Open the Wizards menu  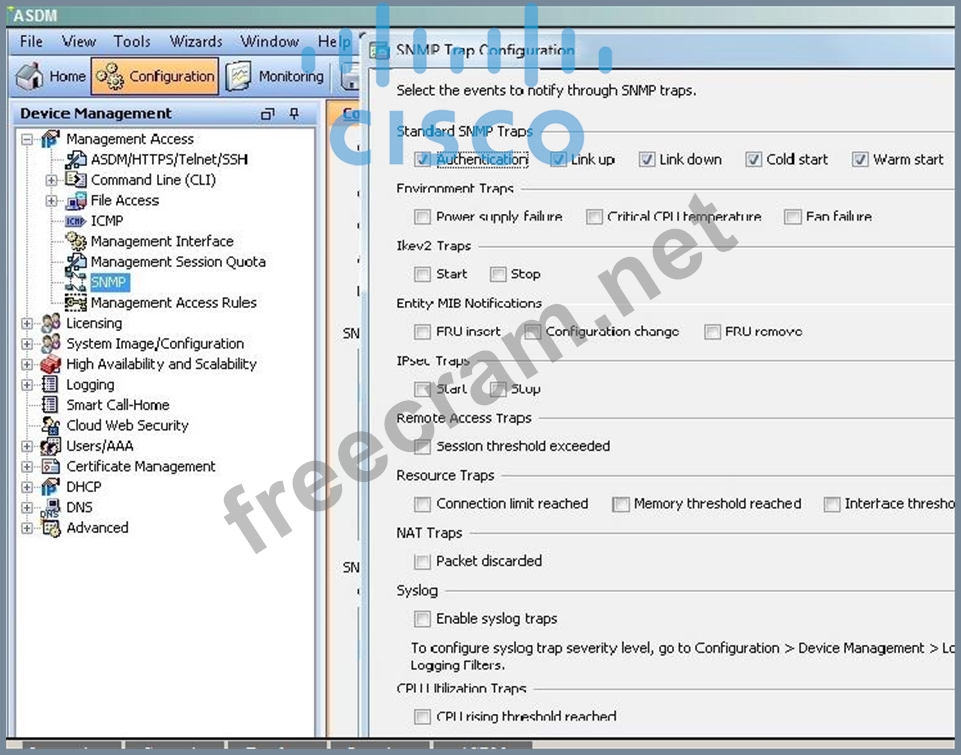coord(196,41)
